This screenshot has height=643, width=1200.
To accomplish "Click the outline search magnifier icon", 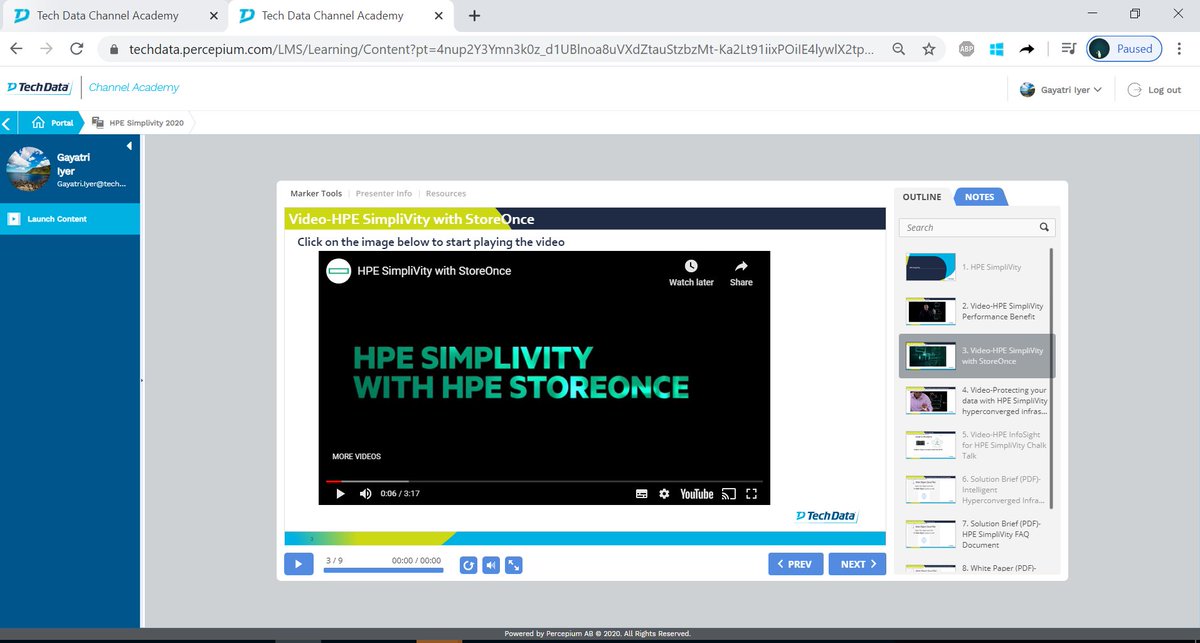I will (1045, 227).
